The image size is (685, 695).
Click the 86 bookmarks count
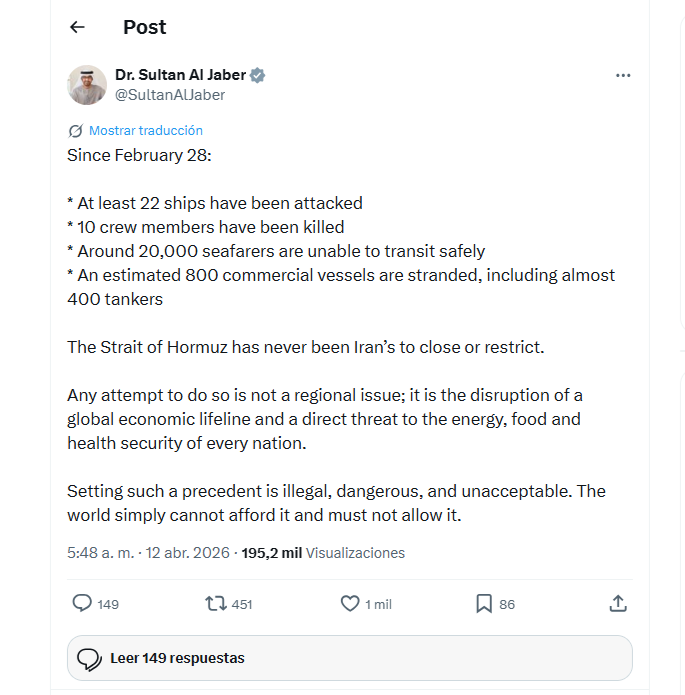point(507,604)
